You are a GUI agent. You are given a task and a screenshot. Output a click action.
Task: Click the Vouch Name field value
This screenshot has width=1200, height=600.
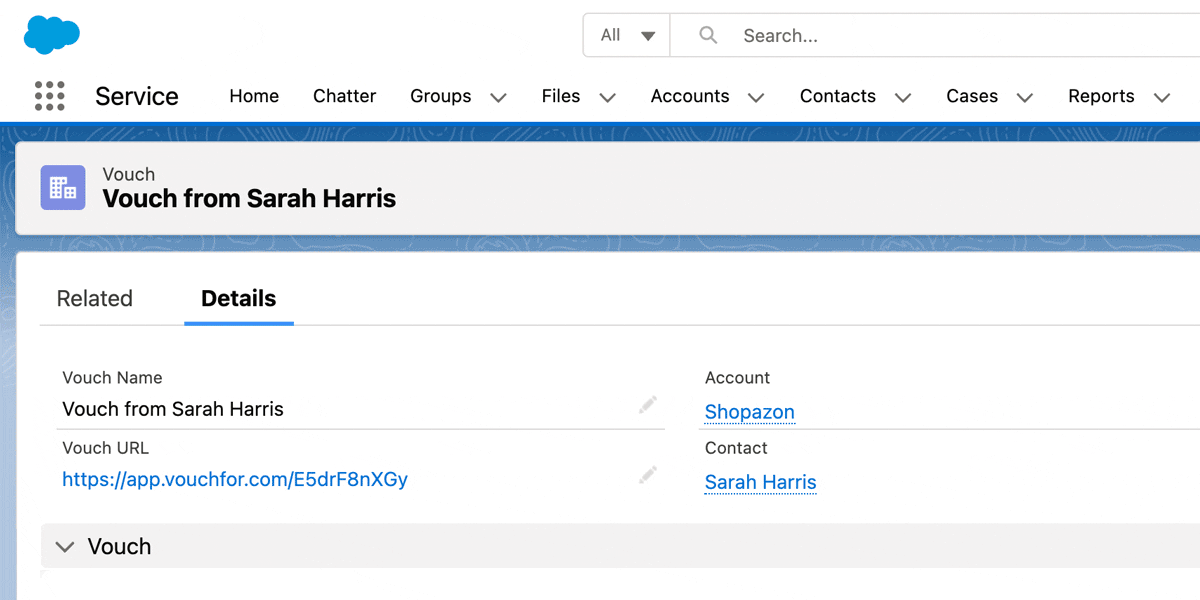pos(173,409)
